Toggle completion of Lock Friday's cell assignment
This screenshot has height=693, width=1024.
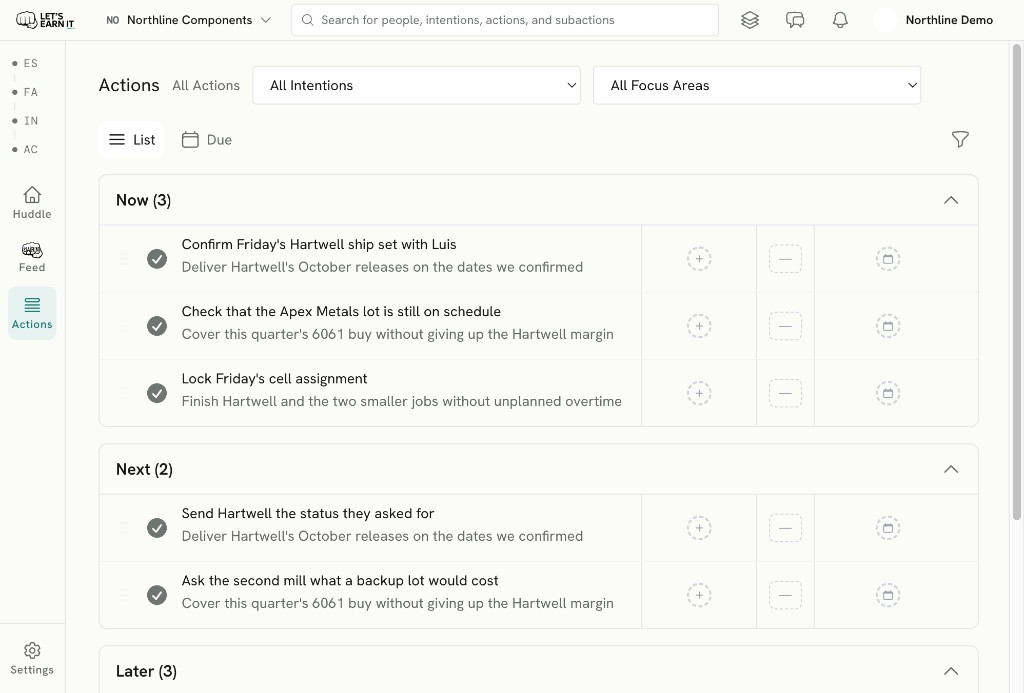[157, 393]
